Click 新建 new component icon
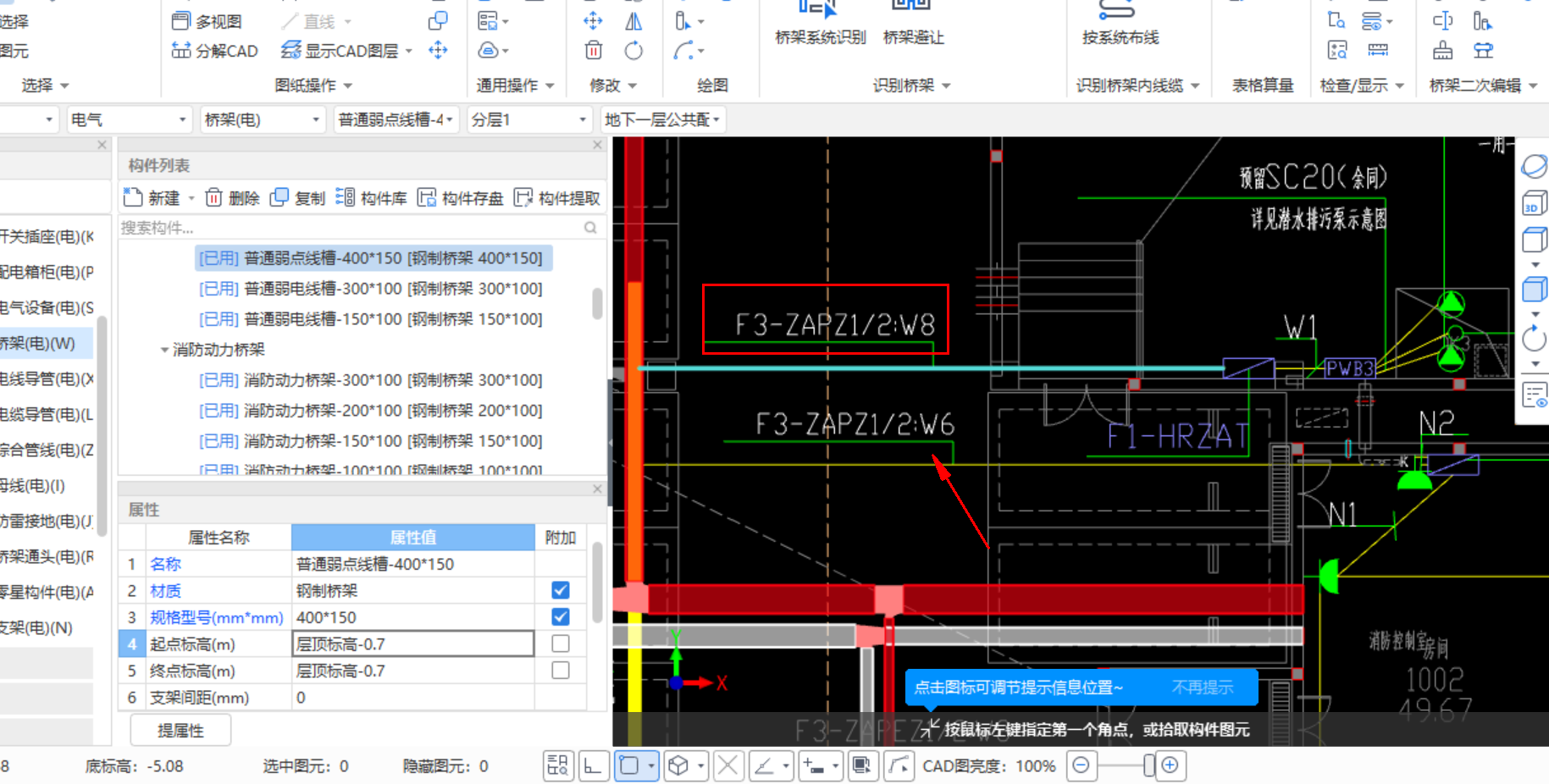 (133, 197)
